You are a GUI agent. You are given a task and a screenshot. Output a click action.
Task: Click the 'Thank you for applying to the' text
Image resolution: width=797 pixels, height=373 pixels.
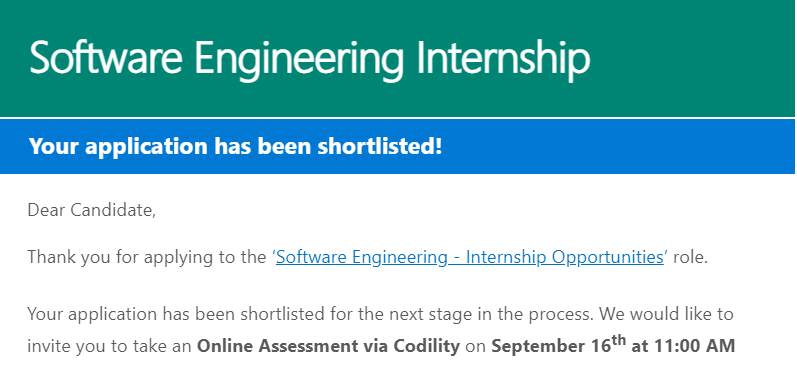[x=147, y=258]
